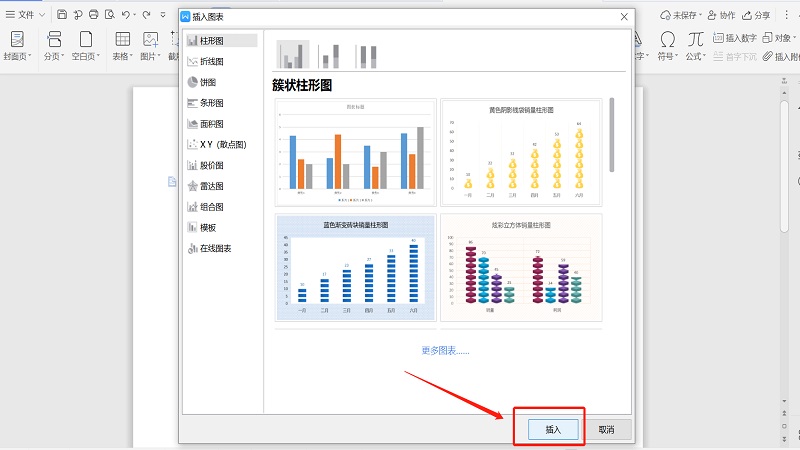
Task: Click the print icon in quick toolbar
Action: (93, 15)
